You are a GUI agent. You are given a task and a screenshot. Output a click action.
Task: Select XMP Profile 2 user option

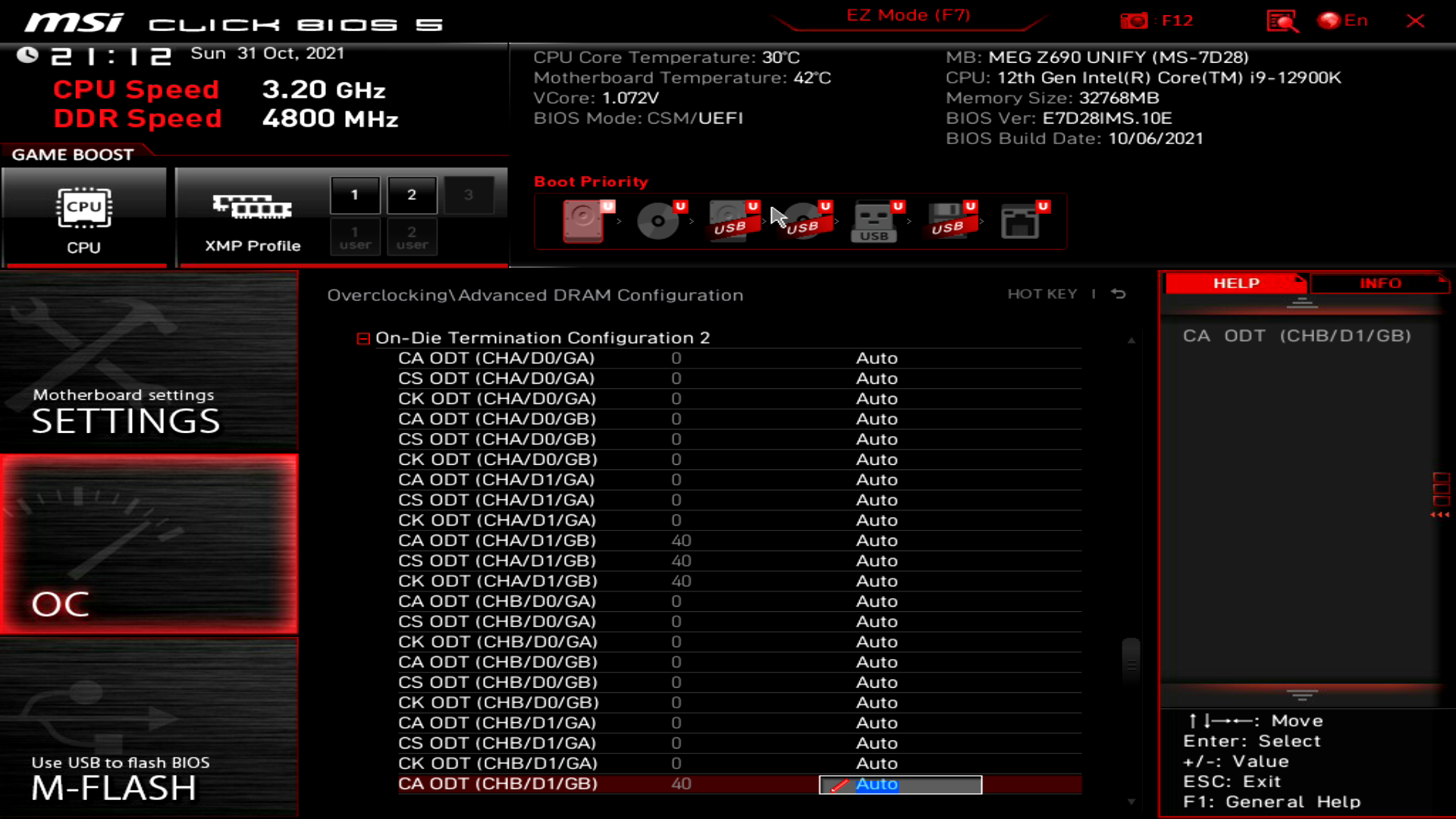(x=411, y=237)
